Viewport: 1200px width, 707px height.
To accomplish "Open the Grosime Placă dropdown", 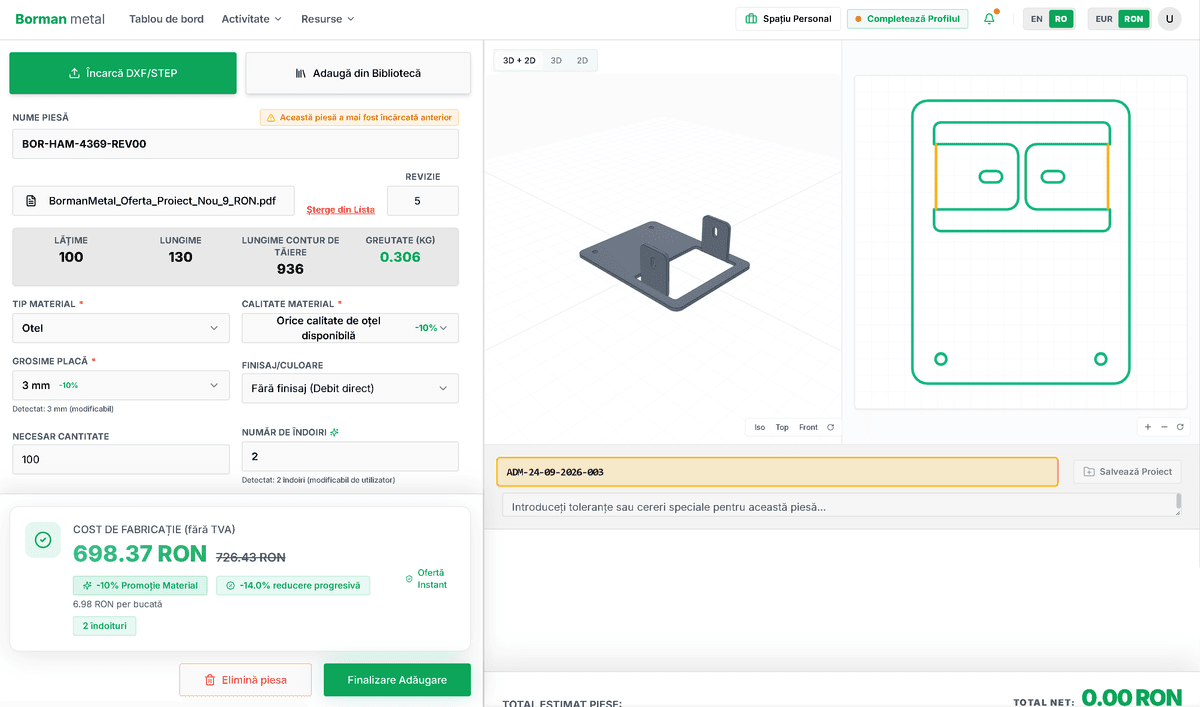I will (x=121, y=385).
